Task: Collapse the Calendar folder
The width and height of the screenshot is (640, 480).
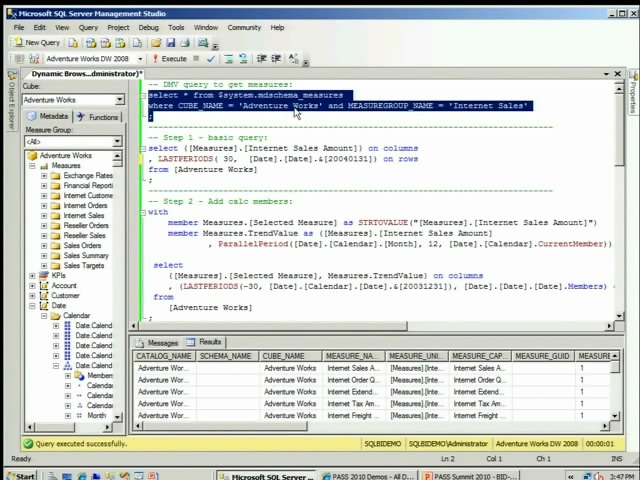Action: pyautogui.click(x=44, y=316)
